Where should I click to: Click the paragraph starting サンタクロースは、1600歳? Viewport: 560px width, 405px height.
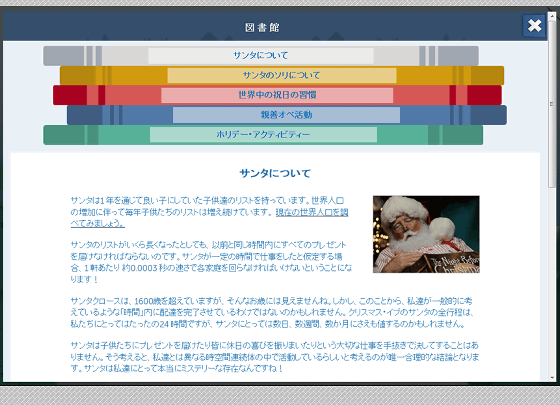pos(272,312)
